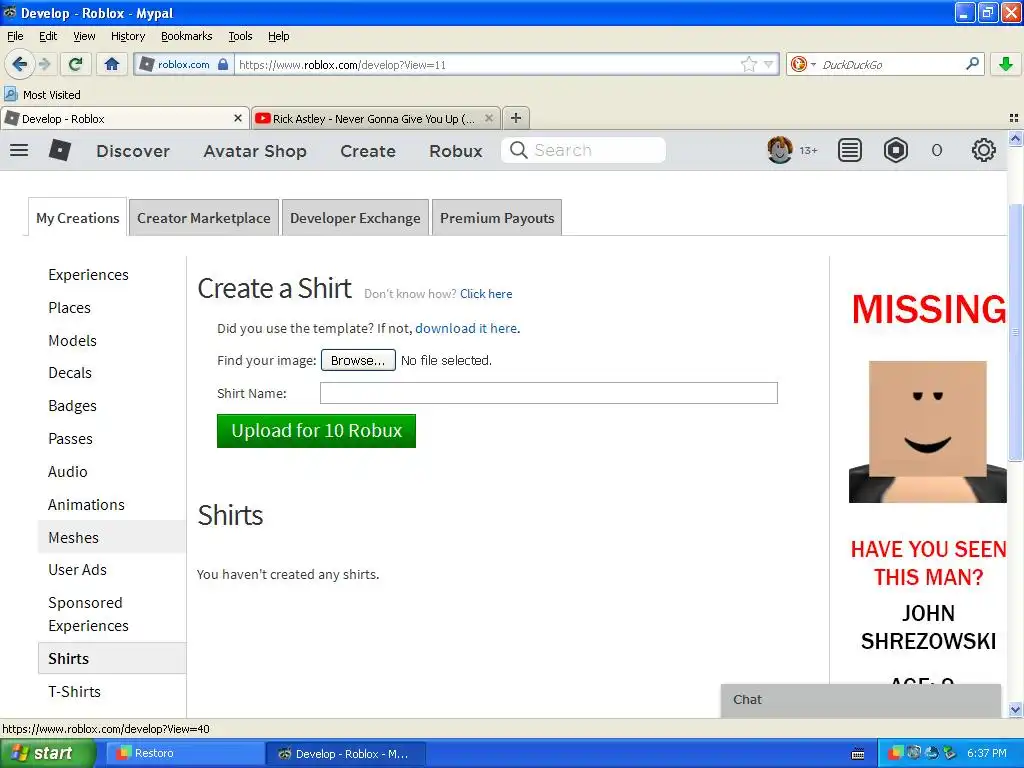Open the Premium Payouts tab
The width and height of the screenshot is (1024, 768).
pyautogui.click(x=497, y=217)
